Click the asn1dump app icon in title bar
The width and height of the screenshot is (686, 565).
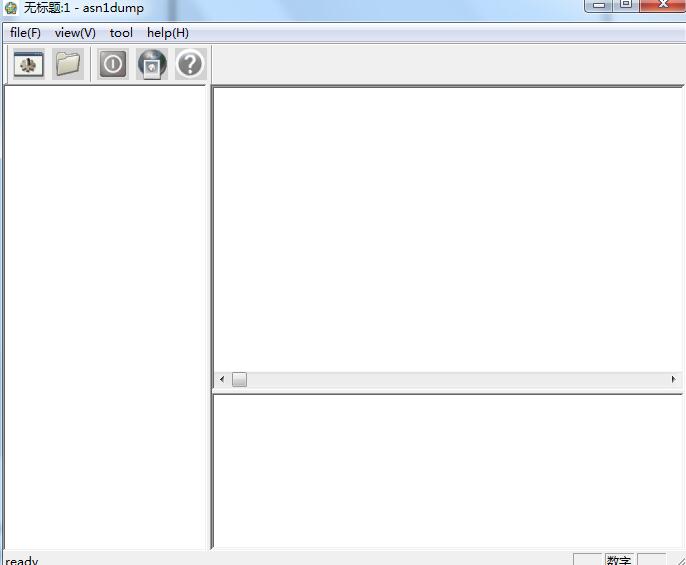(11, 7)
